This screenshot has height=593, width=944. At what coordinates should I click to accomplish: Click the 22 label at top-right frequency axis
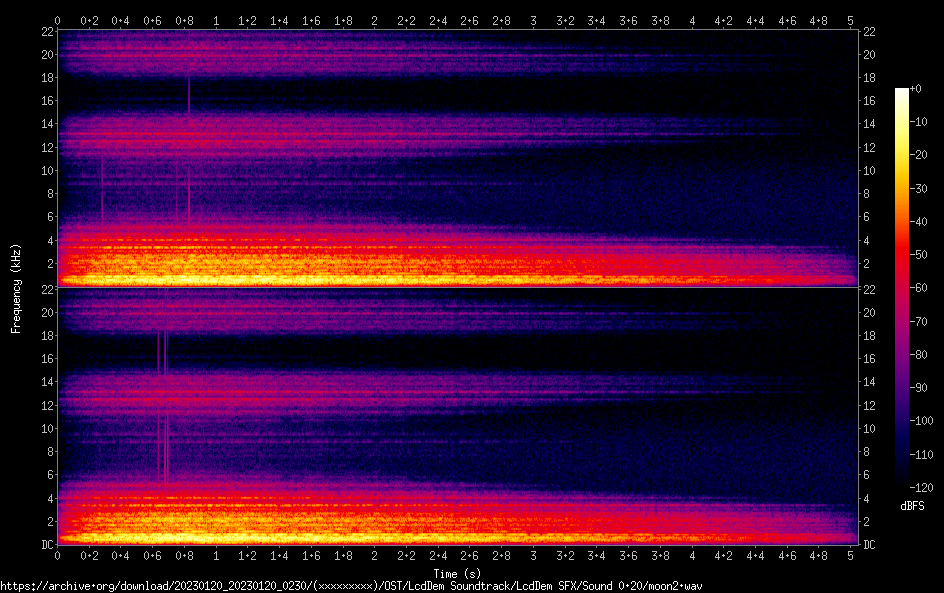point(869,32)
